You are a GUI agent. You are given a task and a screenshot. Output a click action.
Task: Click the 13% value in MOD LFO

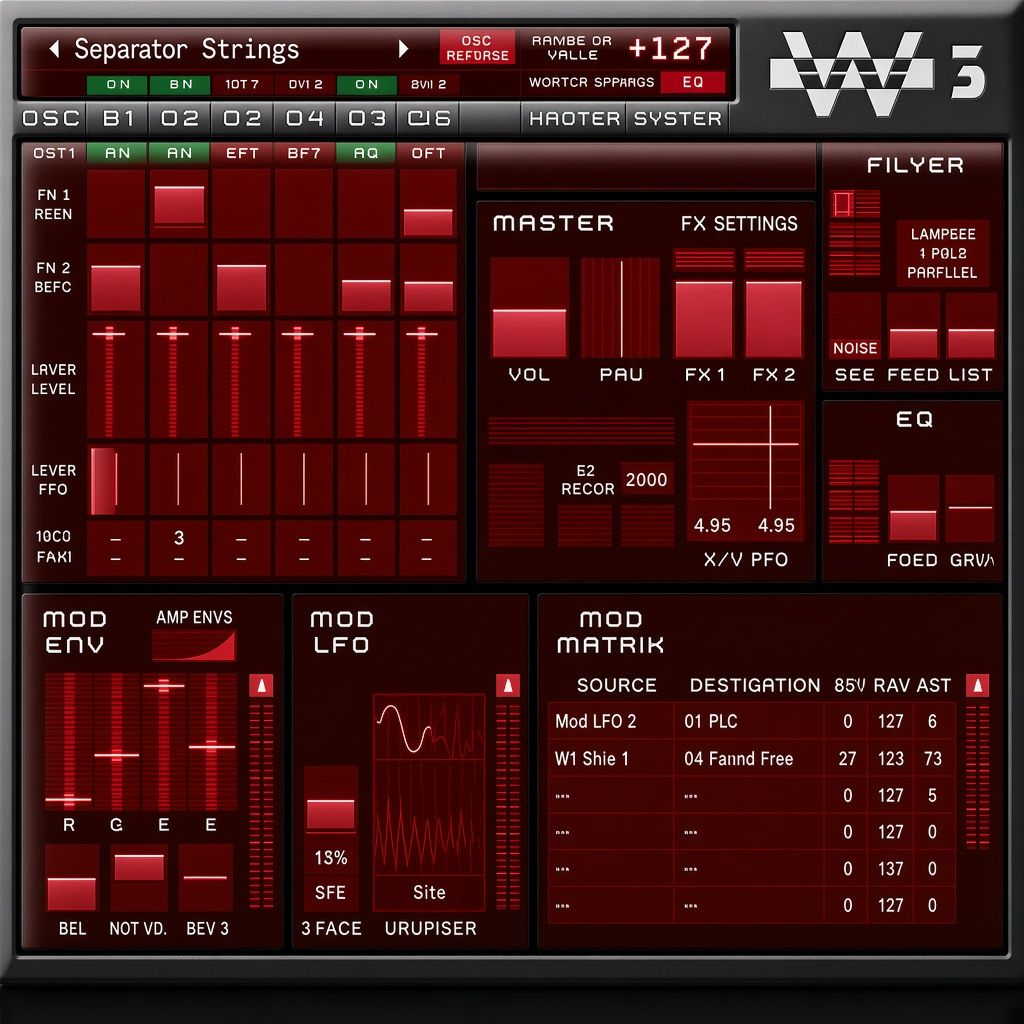(x=330, y=857)
